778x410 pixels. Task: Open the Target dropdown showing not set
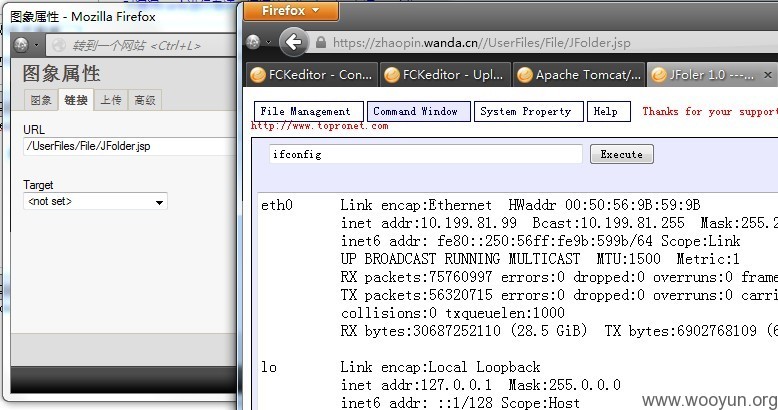click(x=95, y=202)
